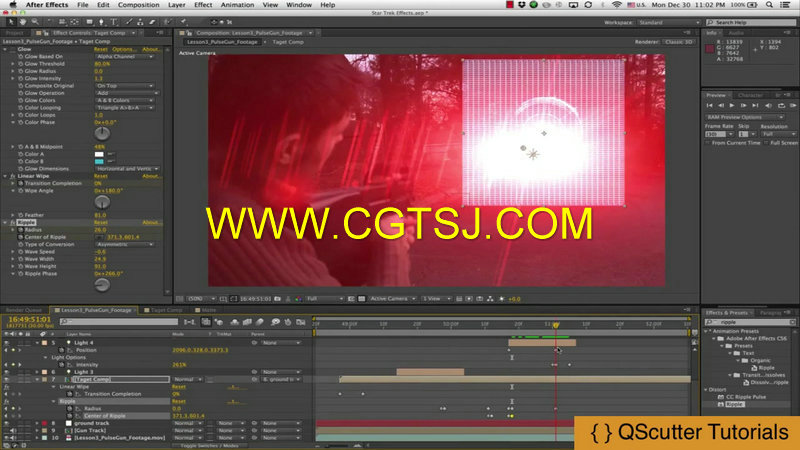Reset the Glow effect
This screenshot has height=450, width=800.
coord(101,49)
